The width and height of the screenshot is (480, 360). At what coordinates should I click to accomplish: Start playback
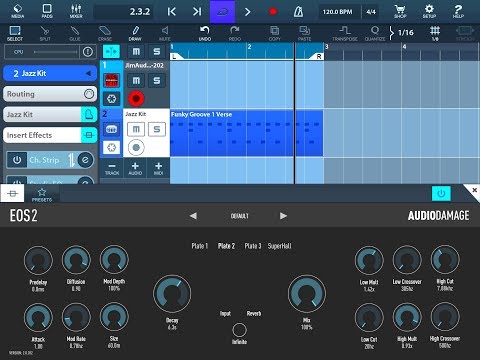(x=247, y=12)
